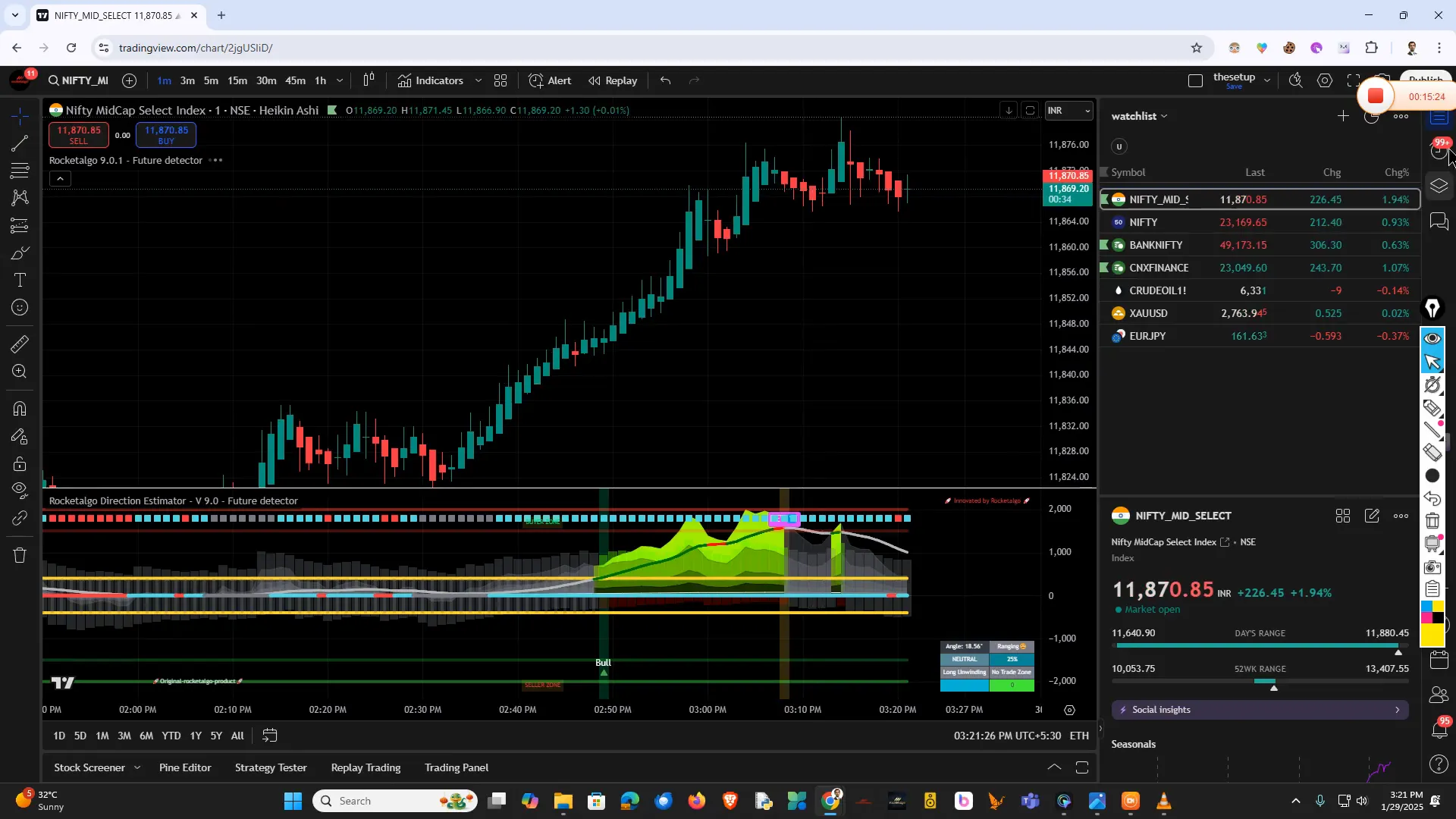1456x819 pixels.
Task: Switch to the Pine Editor tab
Action: pyautogui.click(x=184, y=767)
